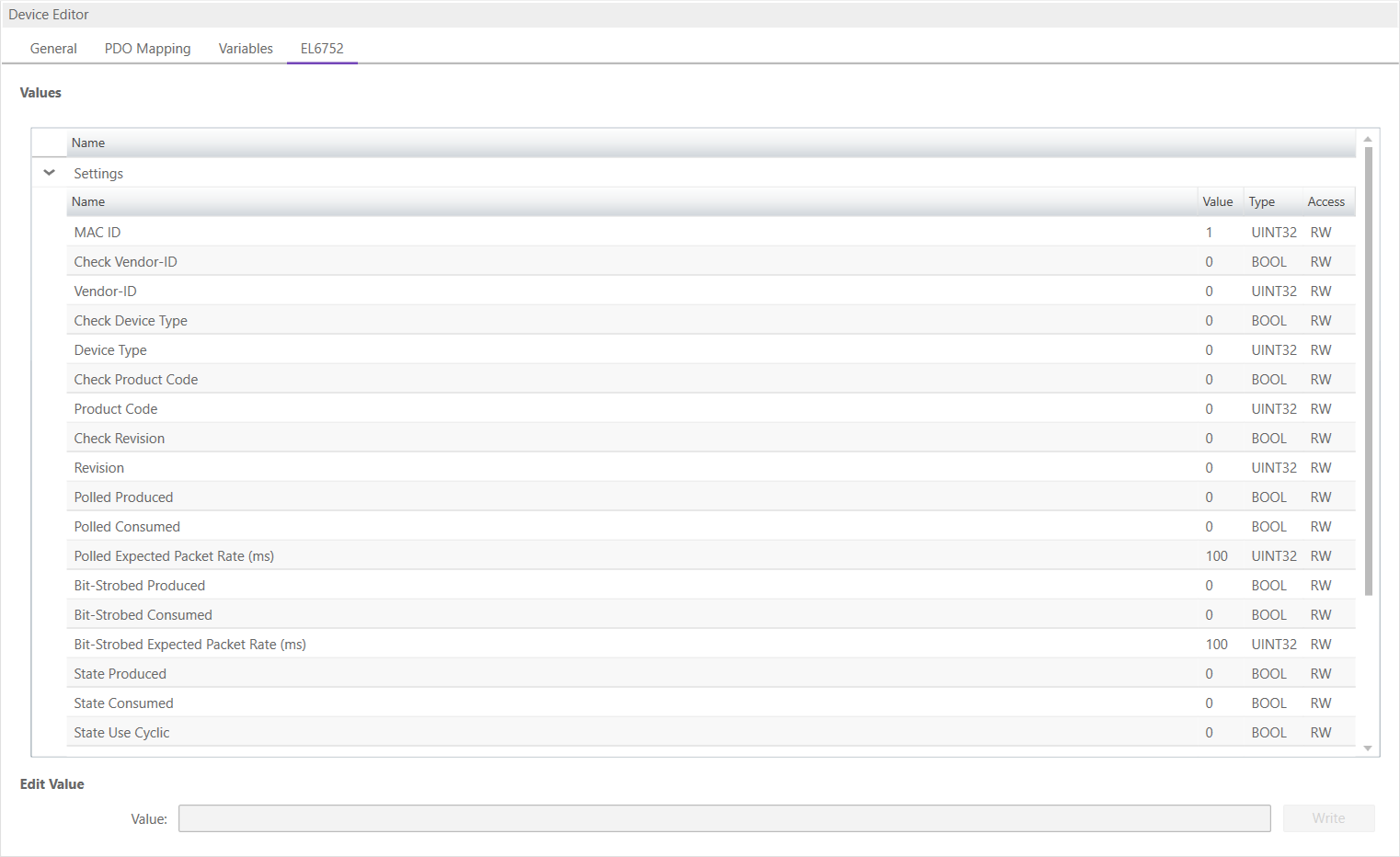
Task: Collapse the Settings group chevron
Action: [50, 173]
